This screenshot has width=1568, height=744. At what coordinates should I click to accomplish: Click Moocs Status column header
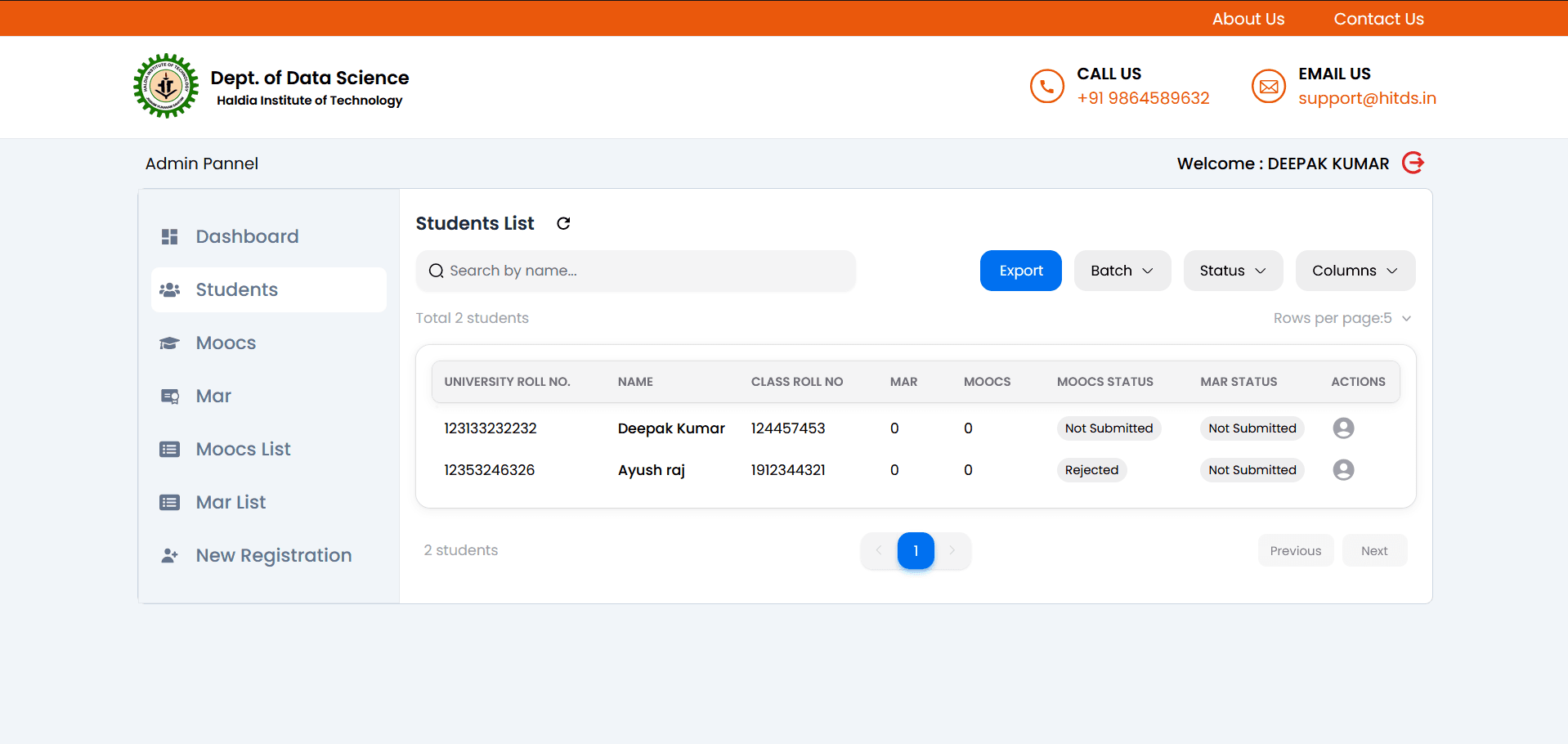tap(1105, 382)
